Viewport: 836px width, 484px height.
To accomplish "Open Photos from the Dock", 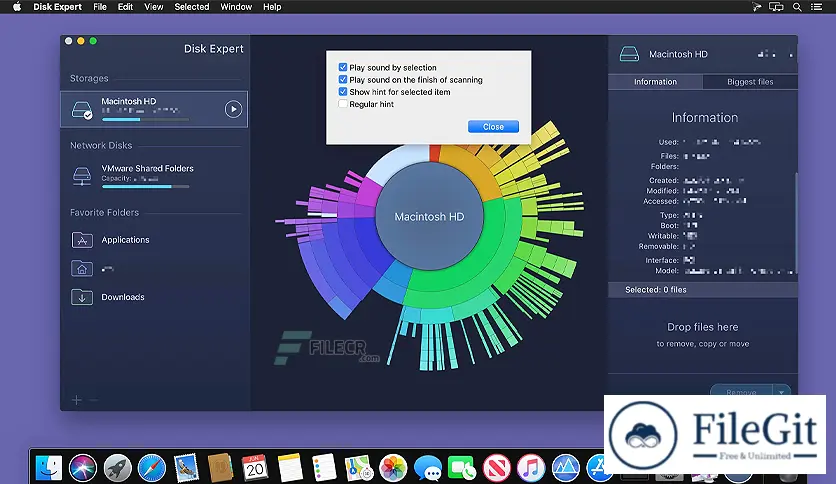I will [x=393, y=468].
